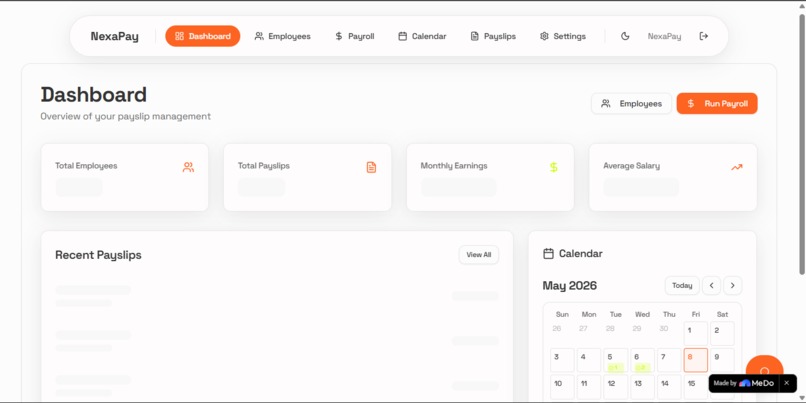Select May 14 in the calendar
The width and height of the screenshot is (806, 403).
[669, 387]
